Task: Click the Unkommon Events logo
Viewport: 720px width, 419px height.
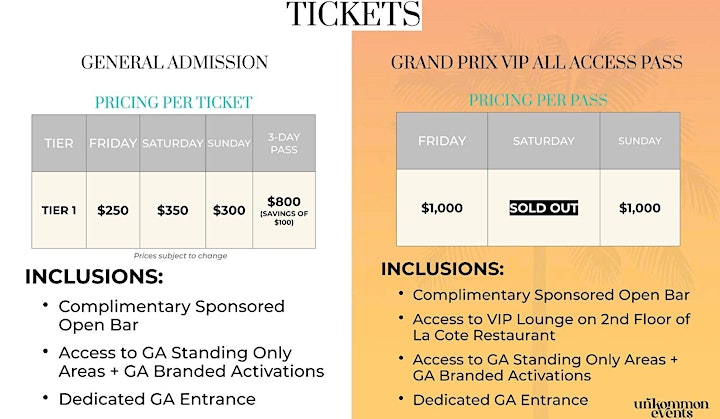Action: [671, 408]
